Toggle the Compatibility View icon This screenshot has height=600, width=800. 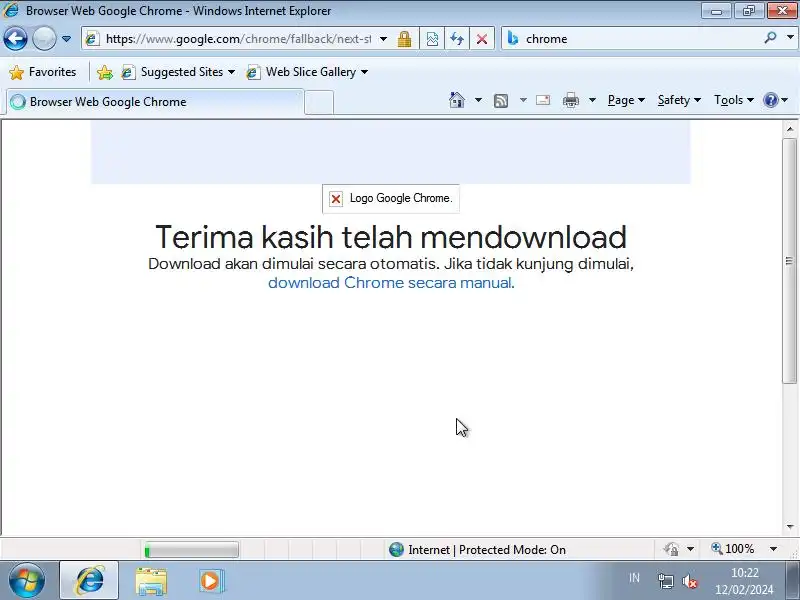[432, 39]
